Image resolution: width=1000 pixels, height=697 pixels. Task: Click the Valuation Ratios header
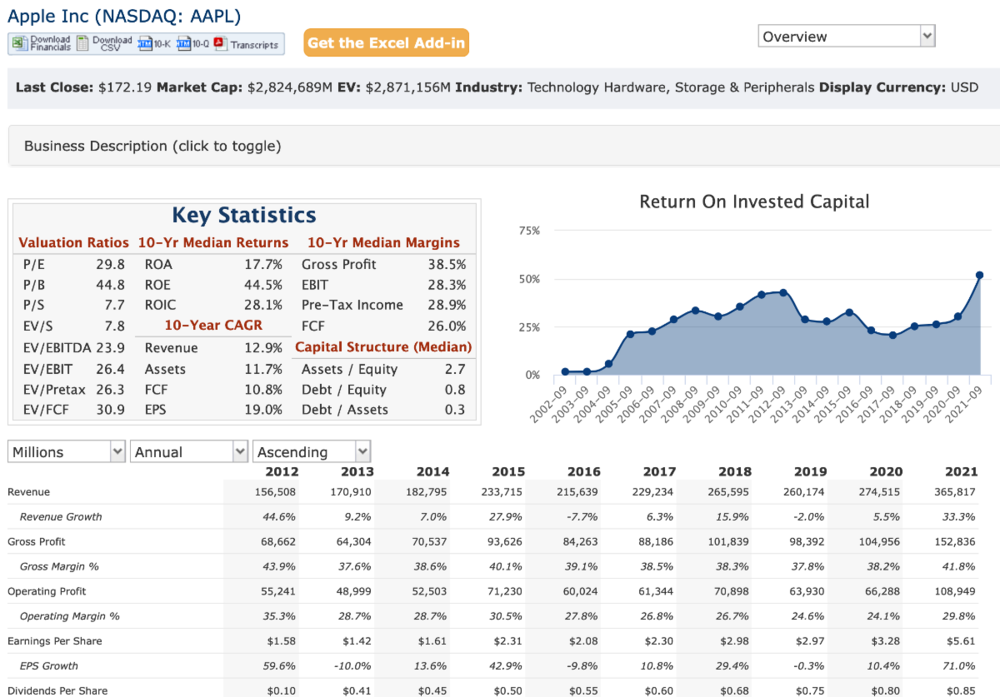point(73,242)
